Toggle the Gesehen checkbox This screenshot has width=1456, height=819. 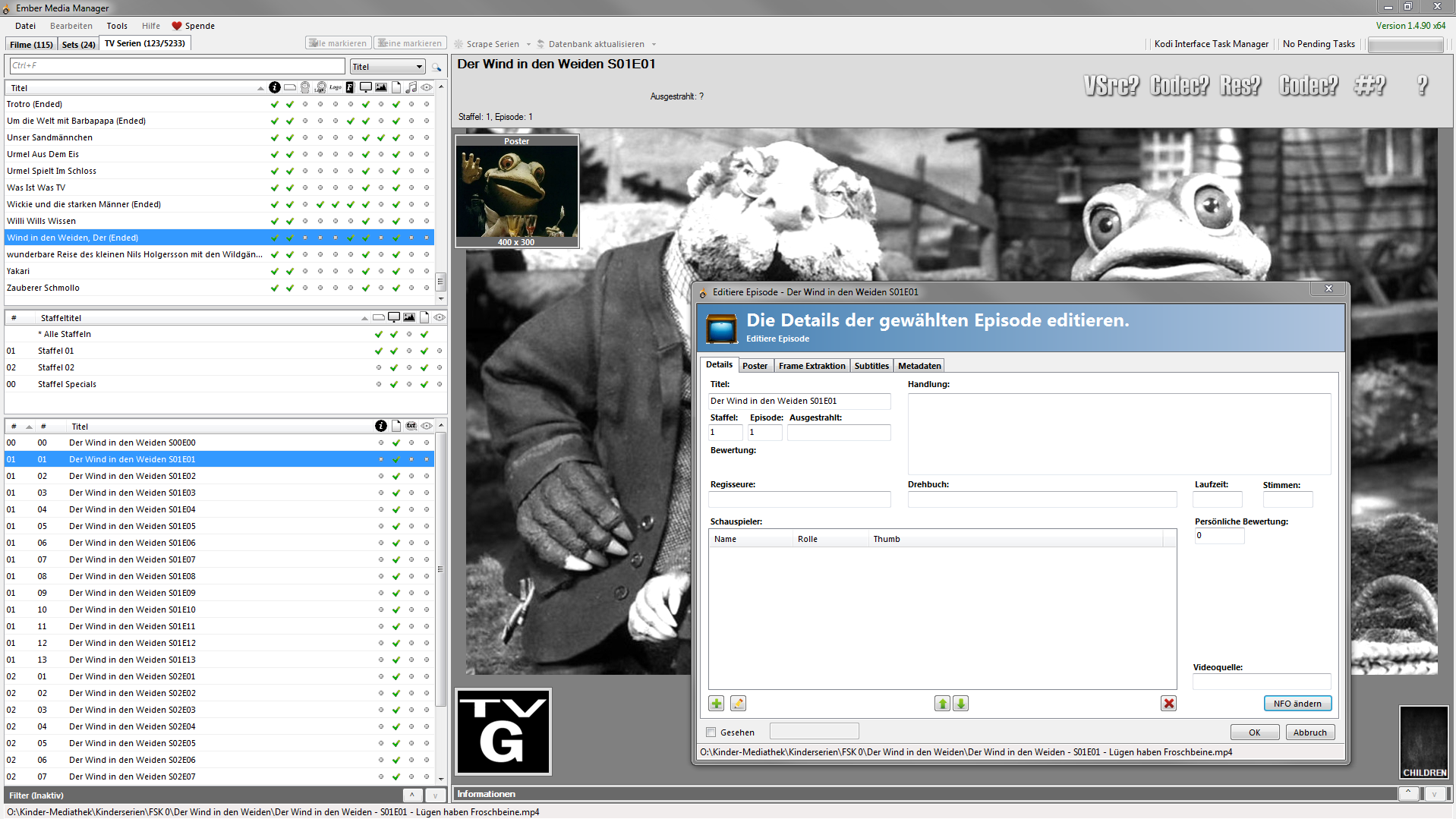711,732
